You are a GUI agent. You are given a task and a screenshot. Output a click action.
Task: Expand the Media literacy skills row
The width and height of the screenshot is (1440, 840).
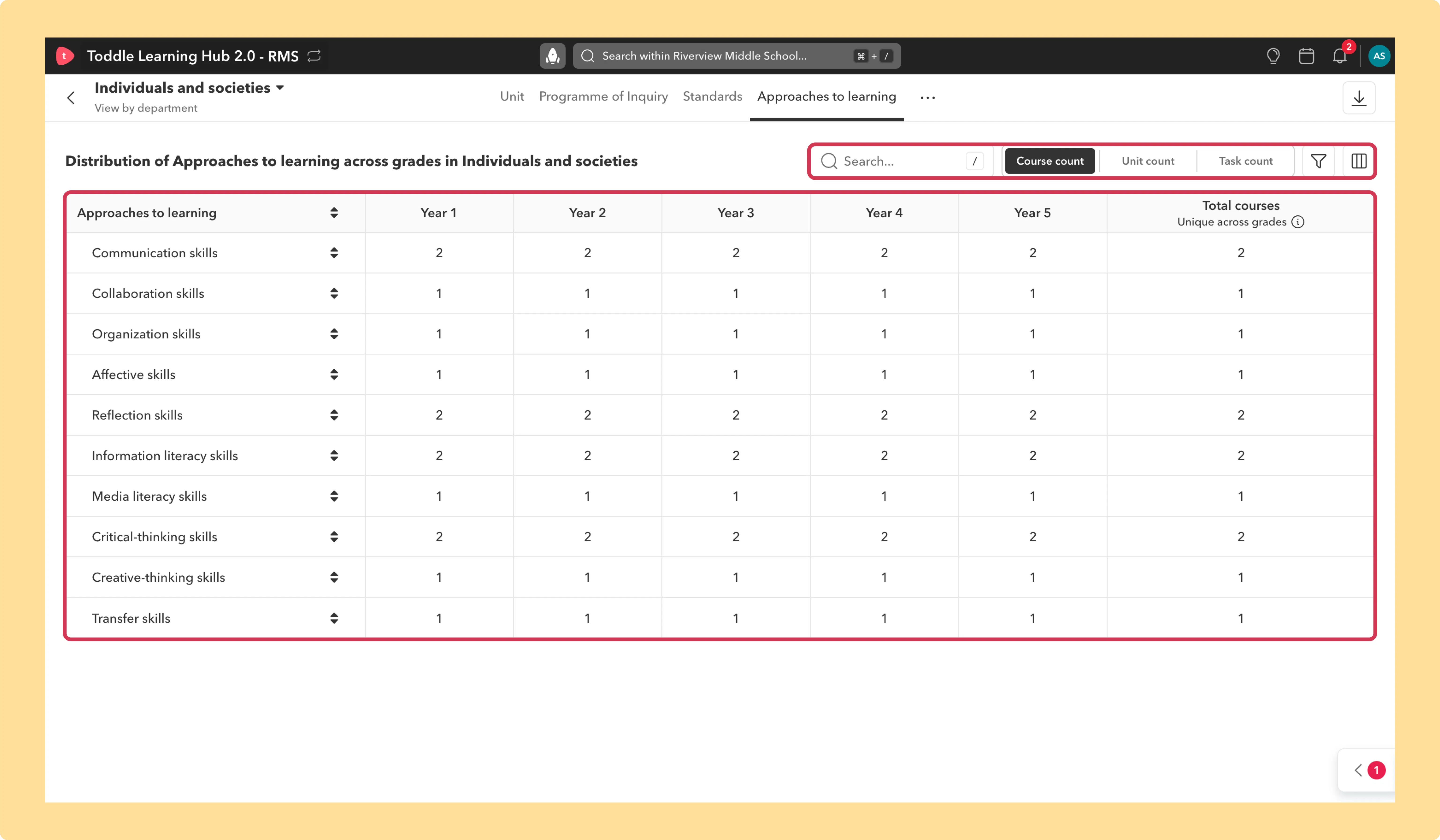(334, 496)
